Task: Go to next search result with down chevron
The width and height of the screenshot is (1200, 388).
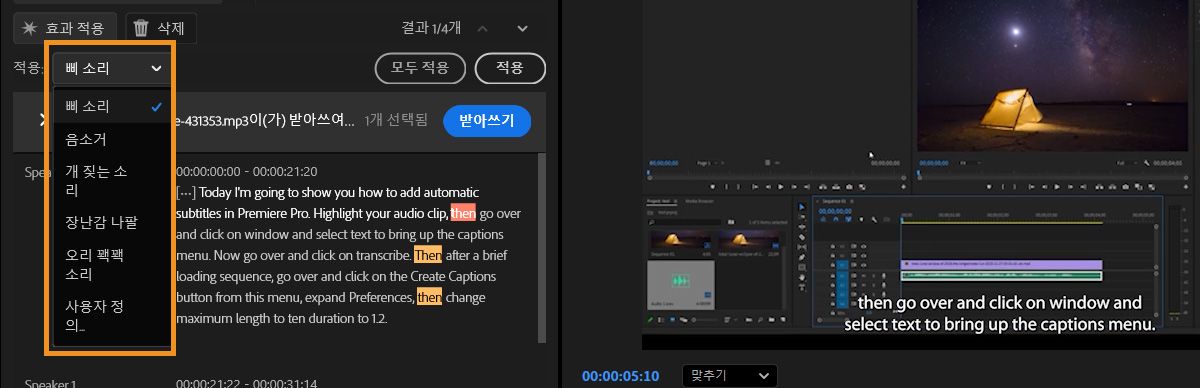Action: click(522, 28)
